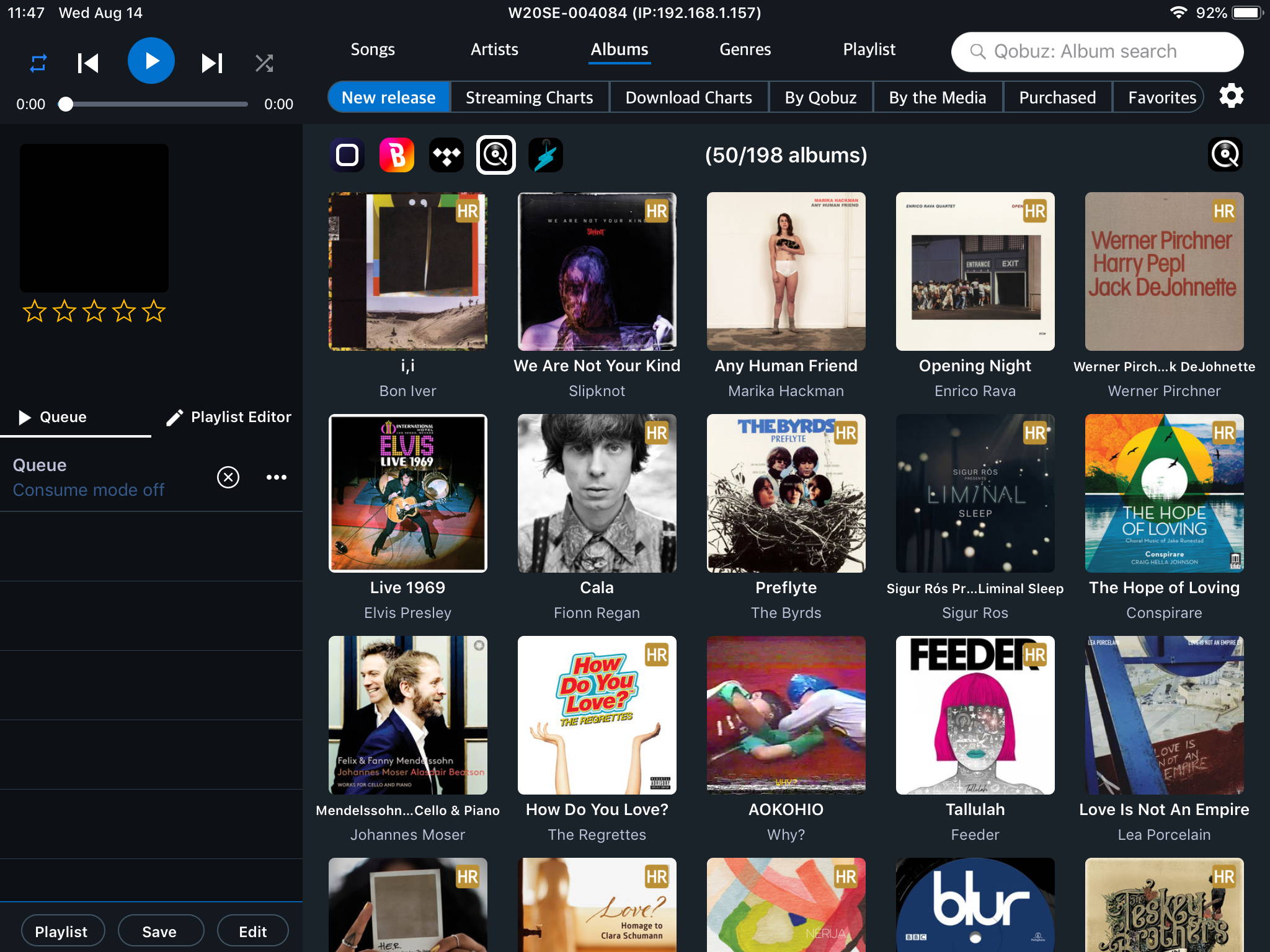Open Liminal Sleep album cover
This screenshot has height=952, width=1270.
[x=975, y=493]
